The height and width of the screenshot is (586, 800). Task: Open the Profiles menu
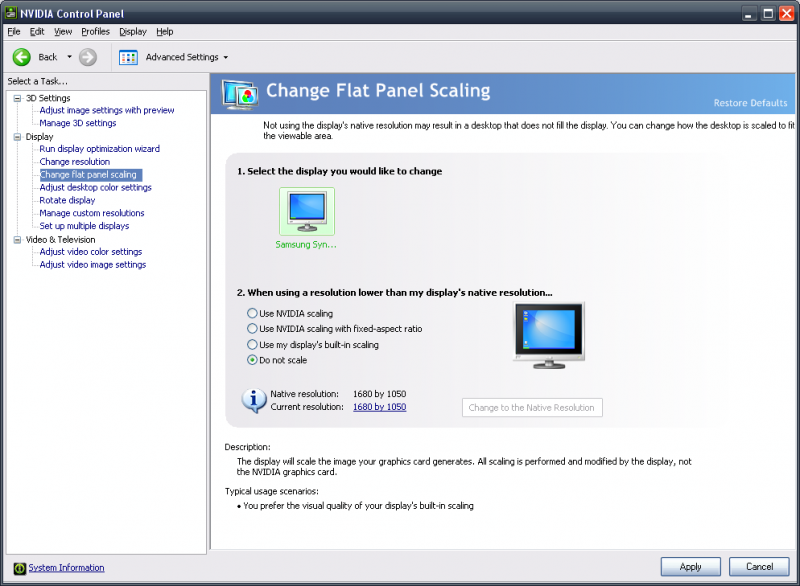pos(95,32)
